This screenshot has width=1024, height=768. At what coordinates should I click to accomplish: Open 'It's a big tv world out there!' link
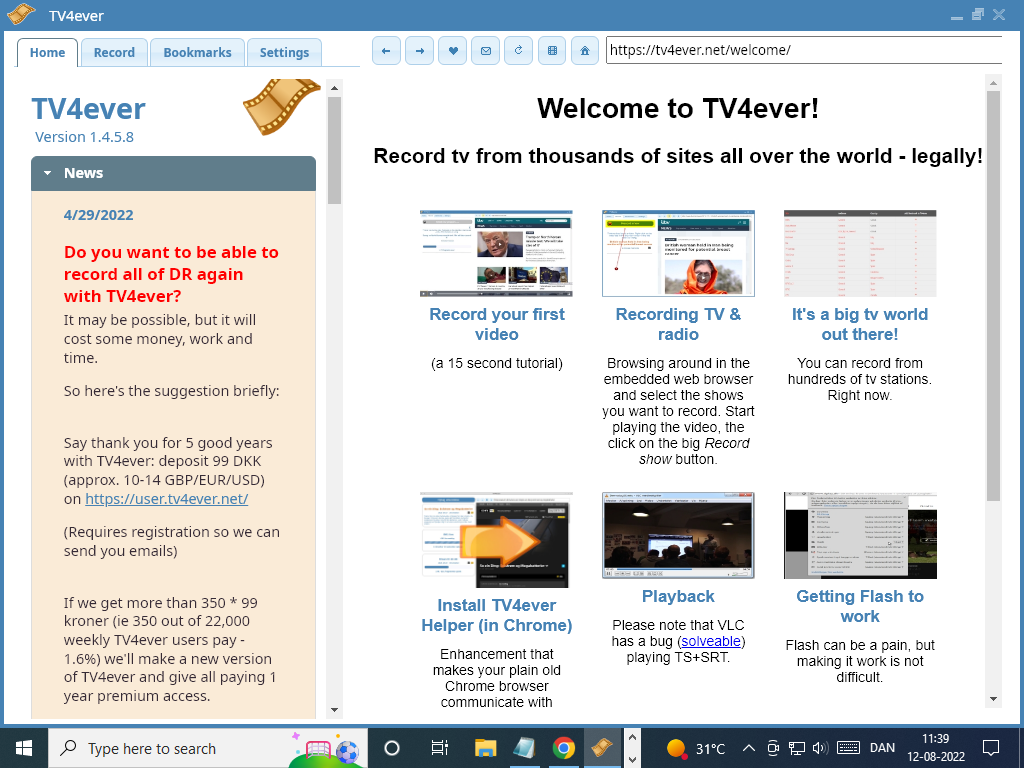coord(860,324)
